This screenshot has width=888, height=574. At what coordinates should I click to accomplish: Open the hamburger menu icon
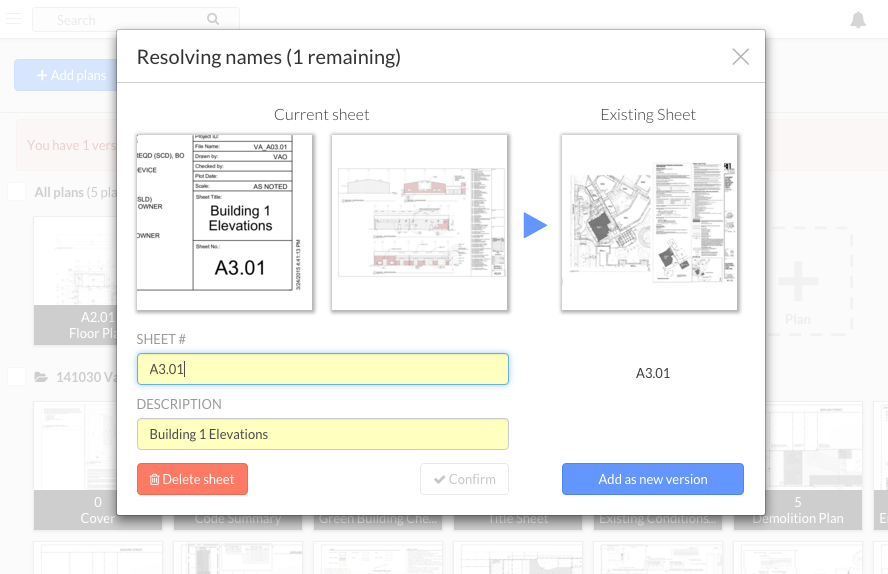click(14, 19)
